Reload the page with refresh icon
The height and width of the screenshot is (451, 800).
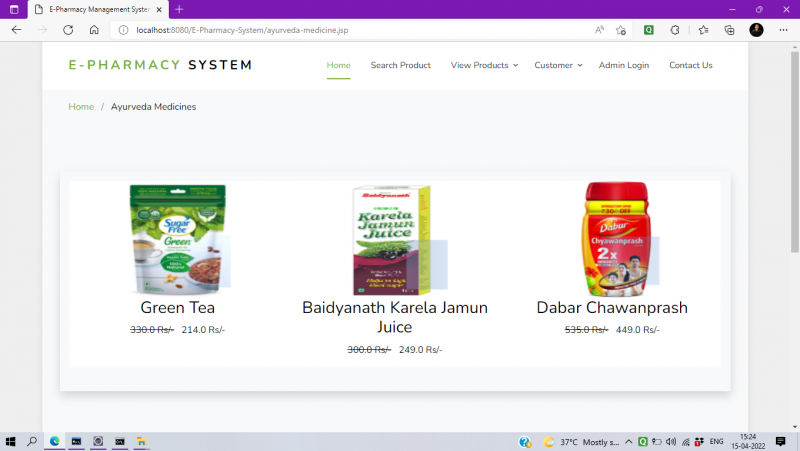(x=68, y=30)
